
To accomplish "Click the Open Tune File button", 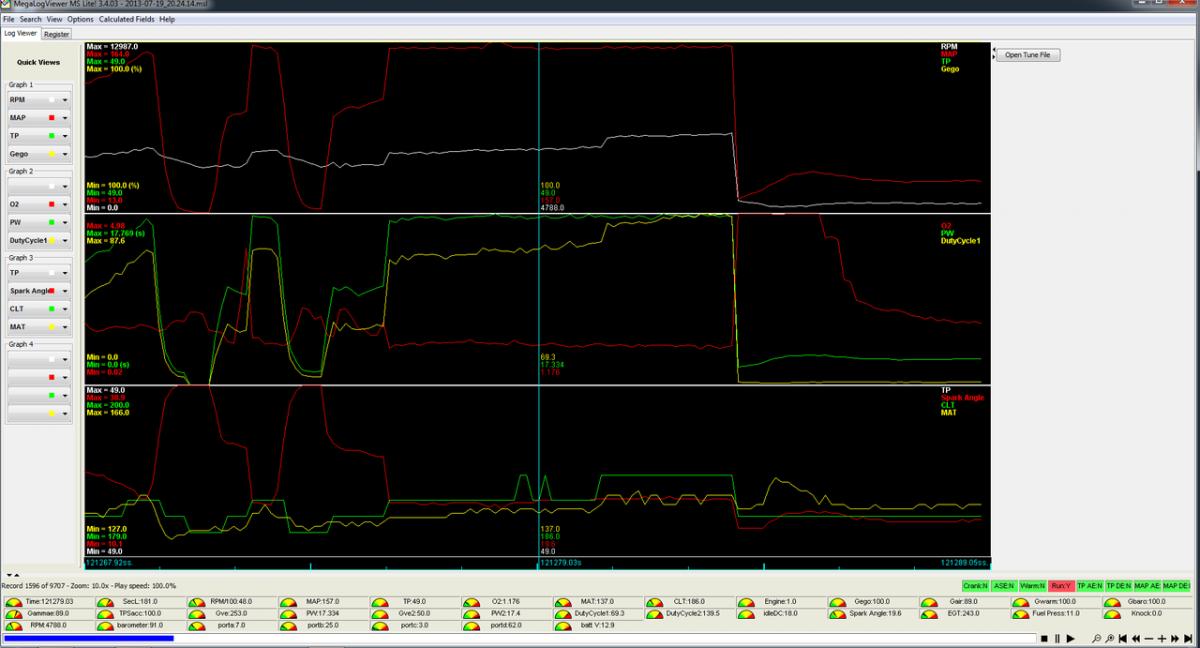I will pos(1027,55).
